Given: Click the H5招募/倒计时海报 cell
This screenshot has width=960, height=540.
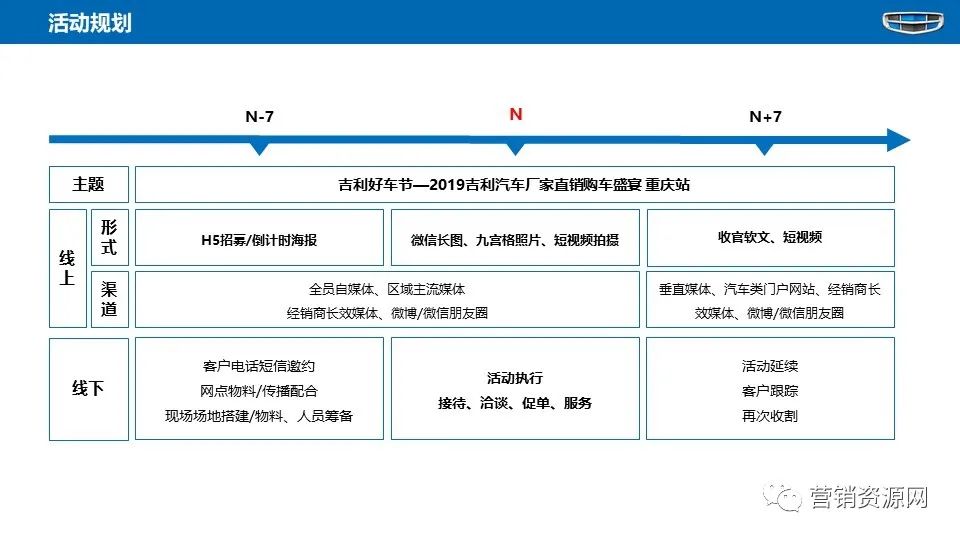Looking at the screenshot, I should click(x=260, y=238).
